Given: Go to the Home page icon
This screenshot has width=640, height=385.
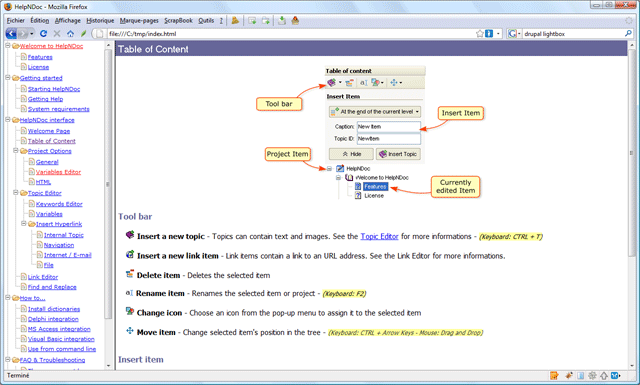Looking at the screenshot, I should coord(70,33).
